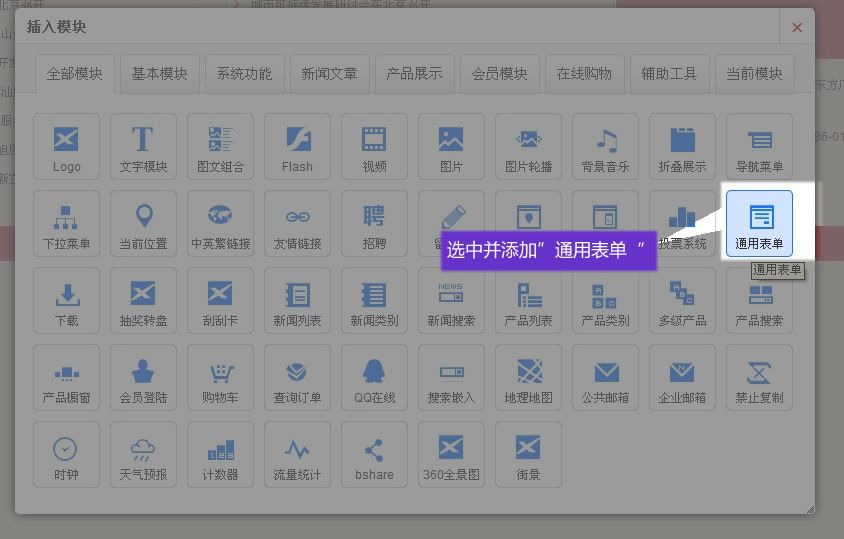Insert the 天气预报 weather module
Viewport: 844px width, 539px height.
[143, 454]
